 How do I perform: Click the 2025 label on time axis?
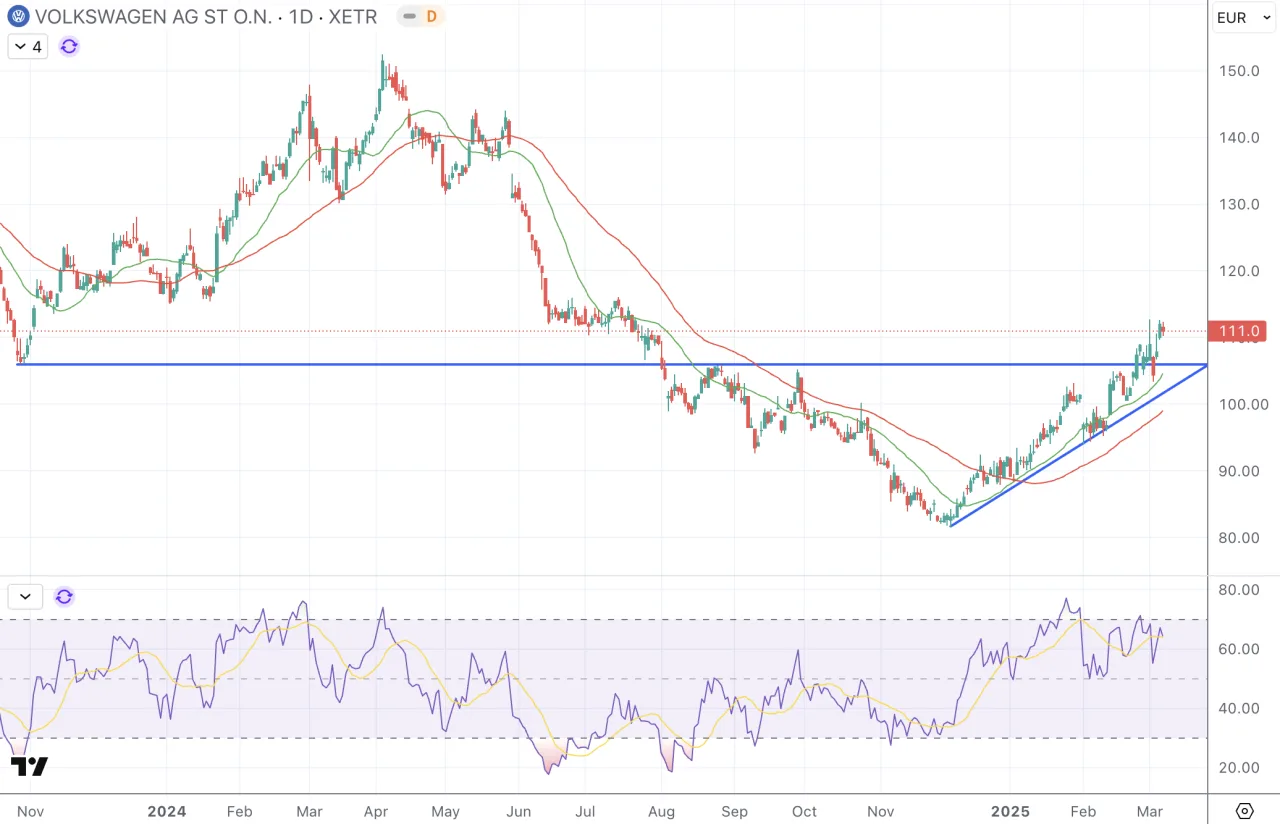pos(1010,811)
